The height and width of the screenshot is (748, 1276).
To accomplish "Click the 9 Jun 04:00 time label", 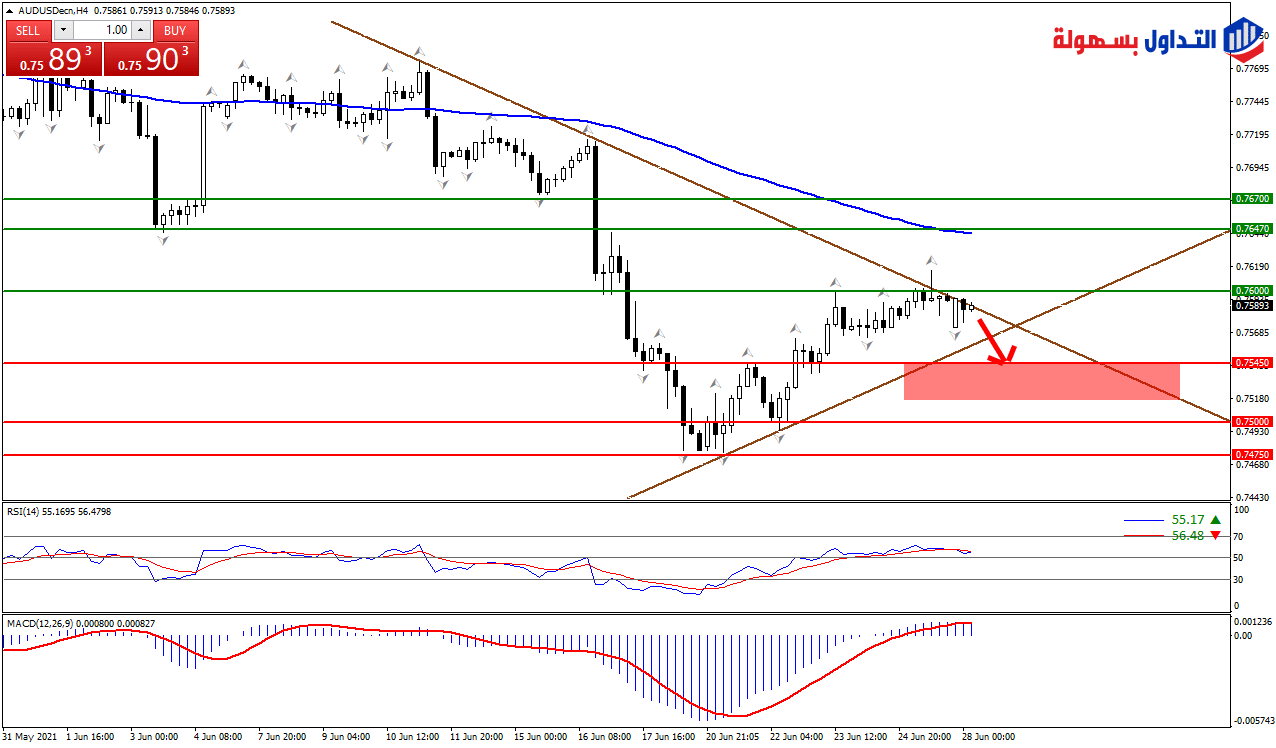I will (x=346, y=737).
